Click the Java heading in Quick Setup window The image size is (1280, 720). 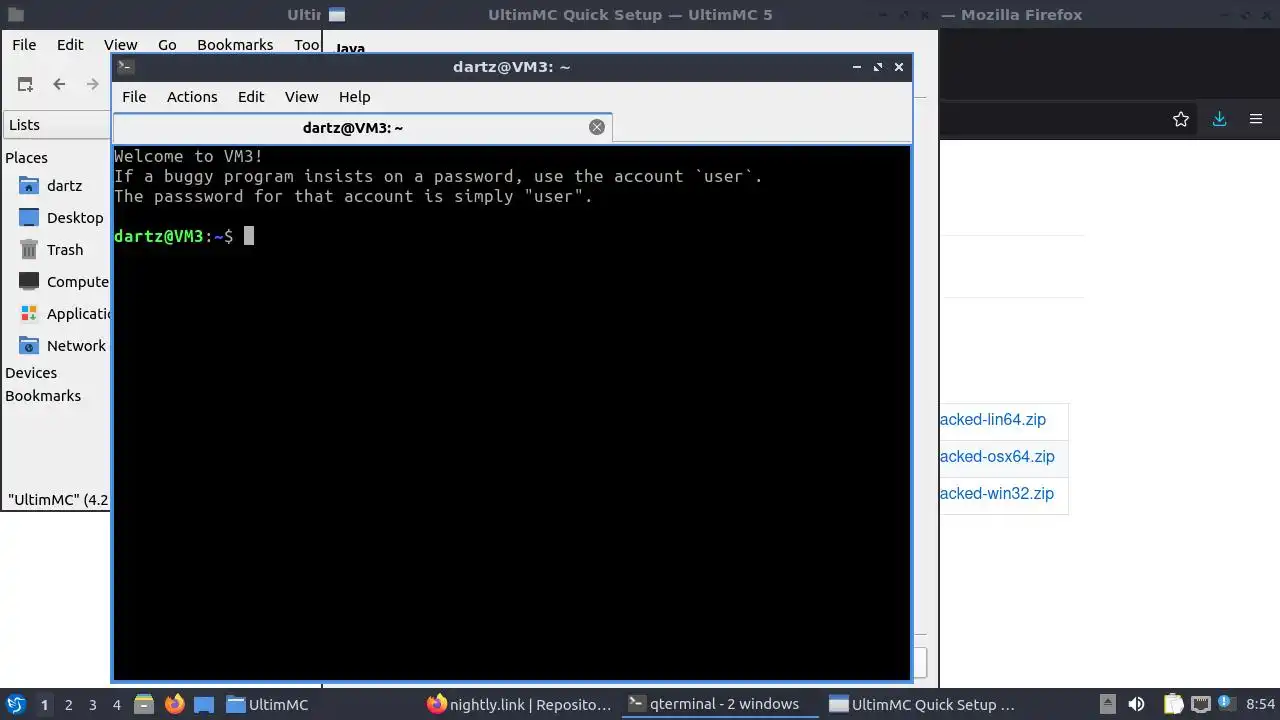pyautogui.click(x=350, y=48)
